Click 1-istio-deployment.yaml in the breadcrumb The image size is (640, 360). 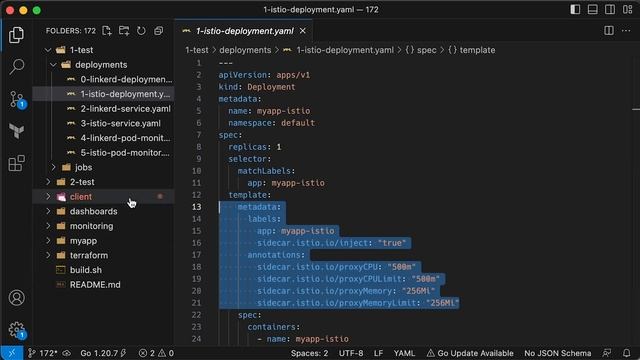pos(345,50)
